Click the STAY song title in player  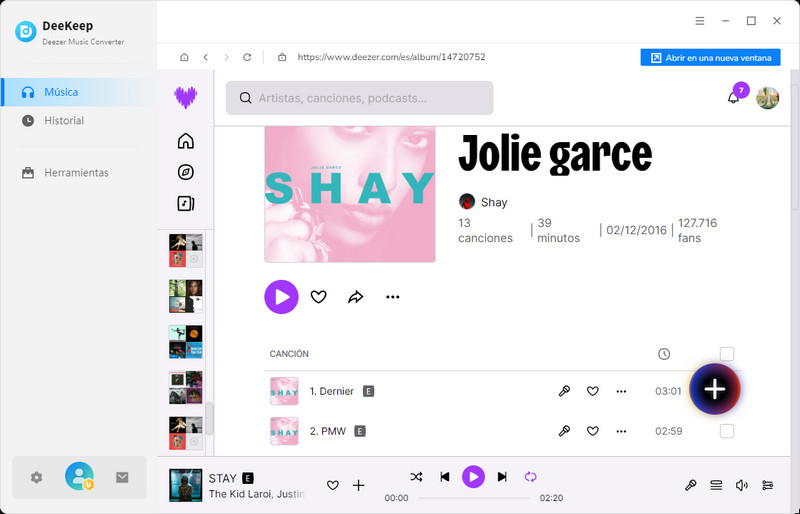222,478
